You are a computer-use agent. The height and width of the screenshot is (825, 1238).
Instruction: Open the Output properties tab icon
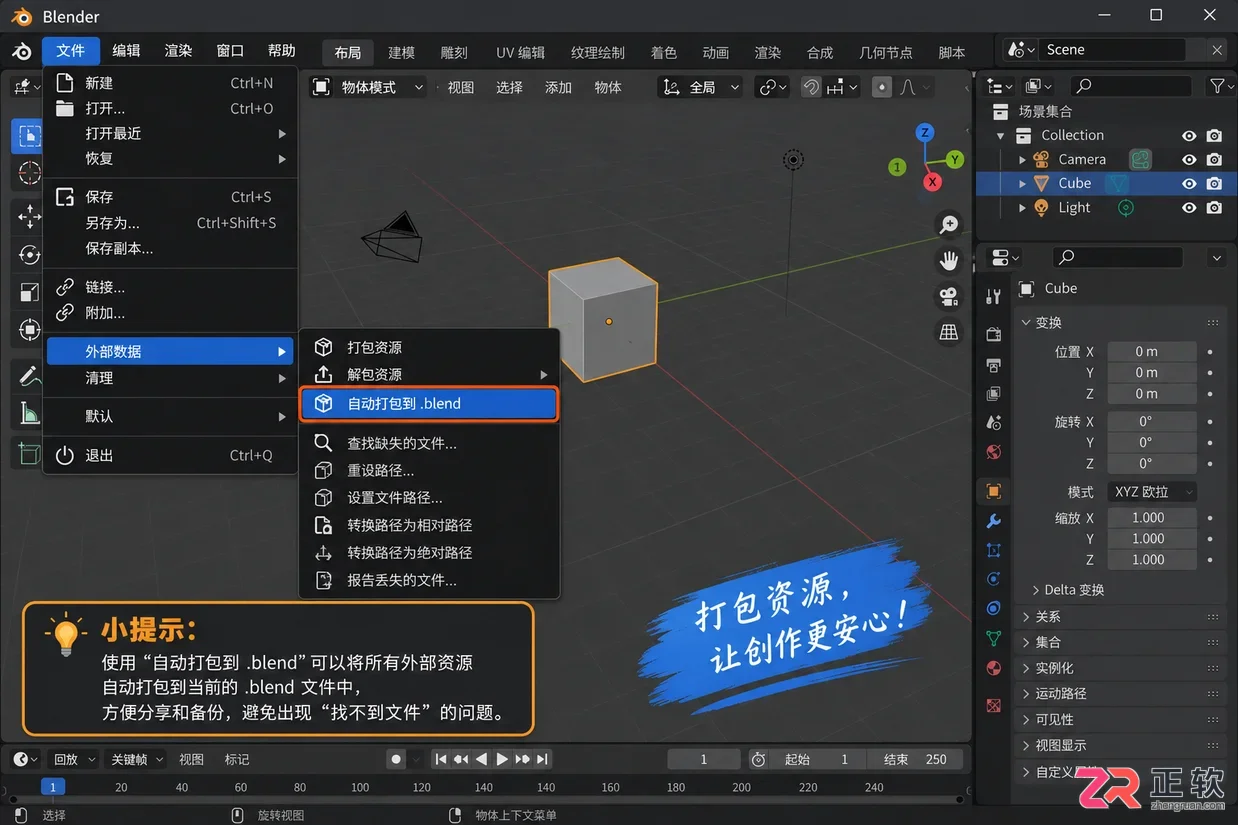tap(993, 365)
